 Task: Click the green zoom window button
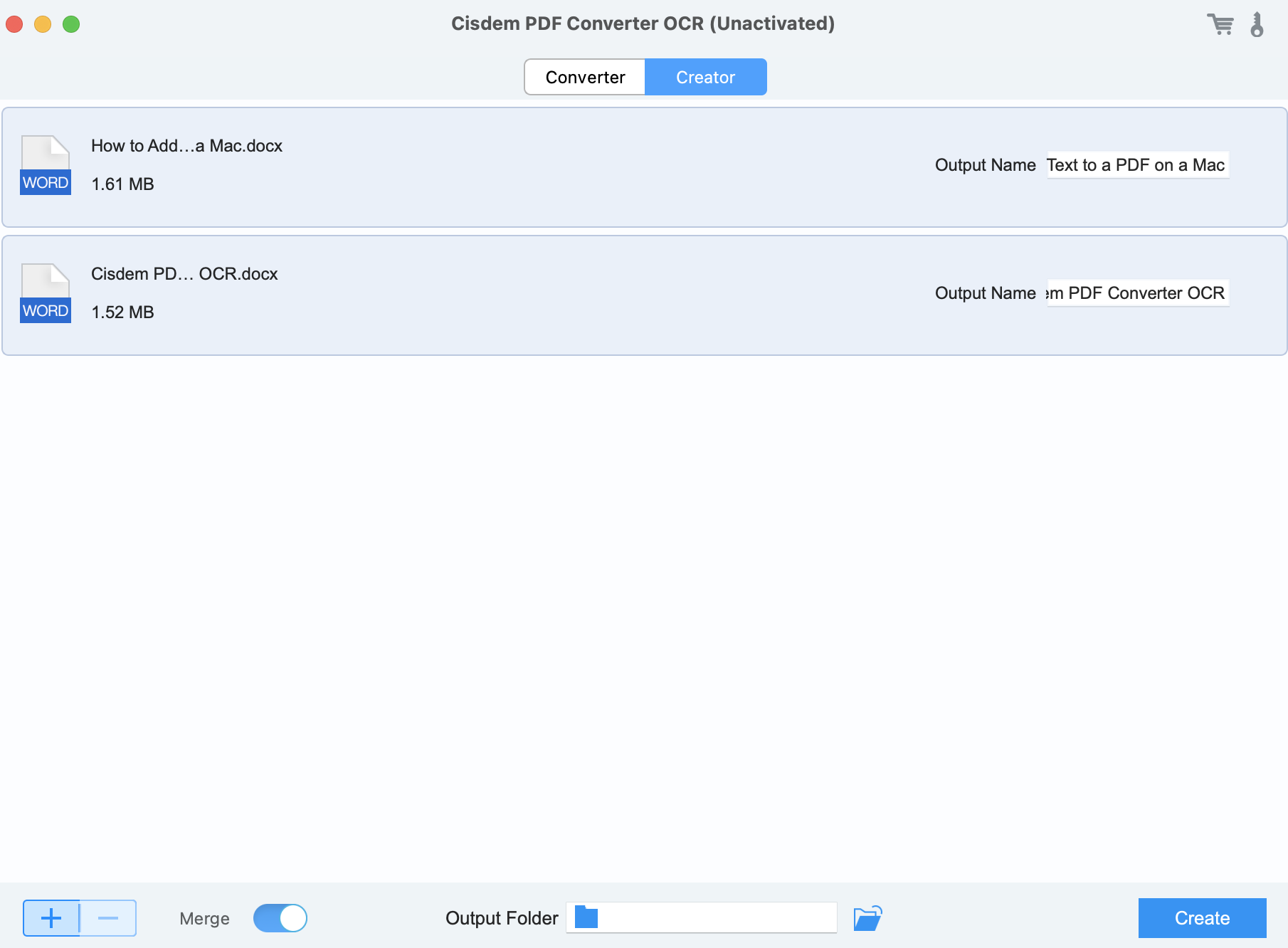[x=70, y=23]
